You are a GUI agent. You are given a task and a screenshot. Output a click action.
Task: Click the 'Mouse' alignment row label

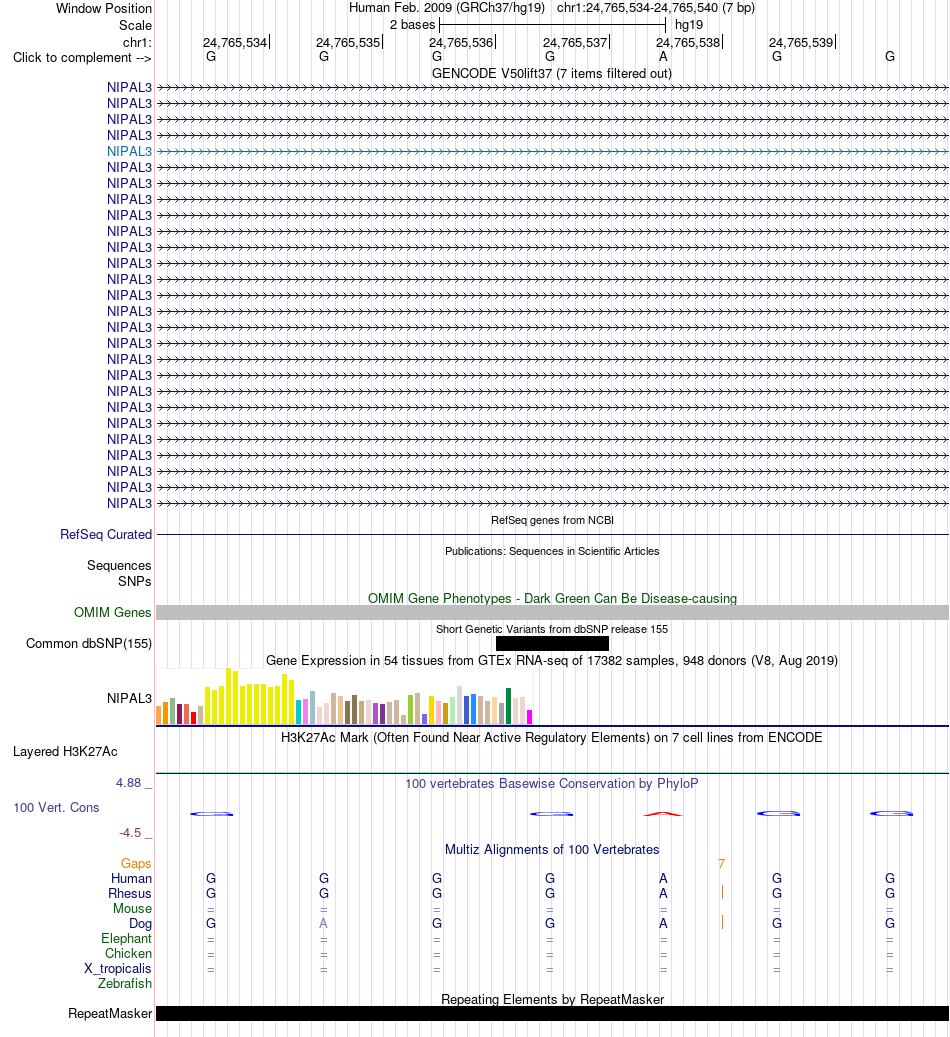tap(132, 909)
